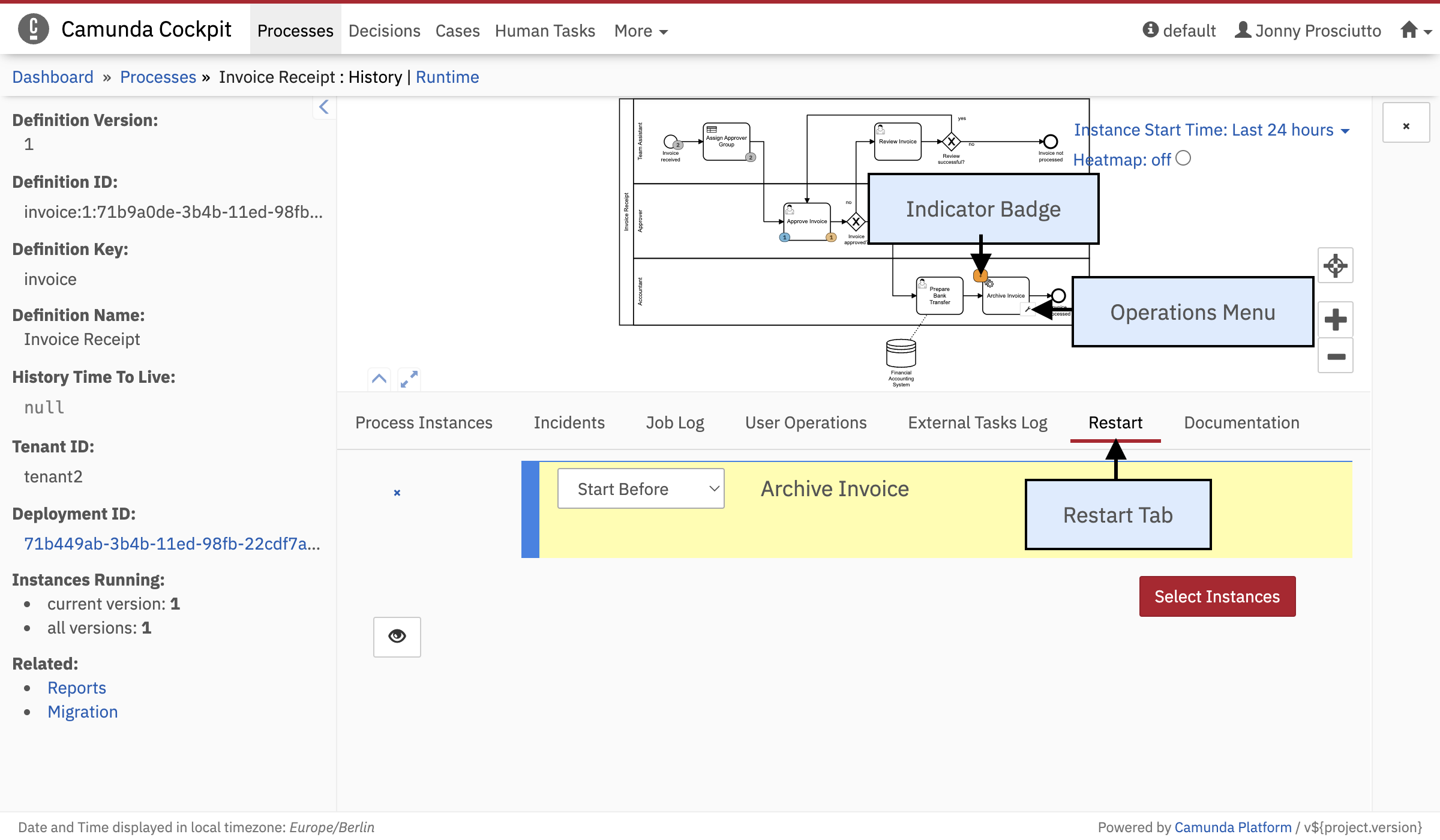The image size is (1440, 840).
Task: Click the Invoice received start event
Action: (x=670, y=142)
